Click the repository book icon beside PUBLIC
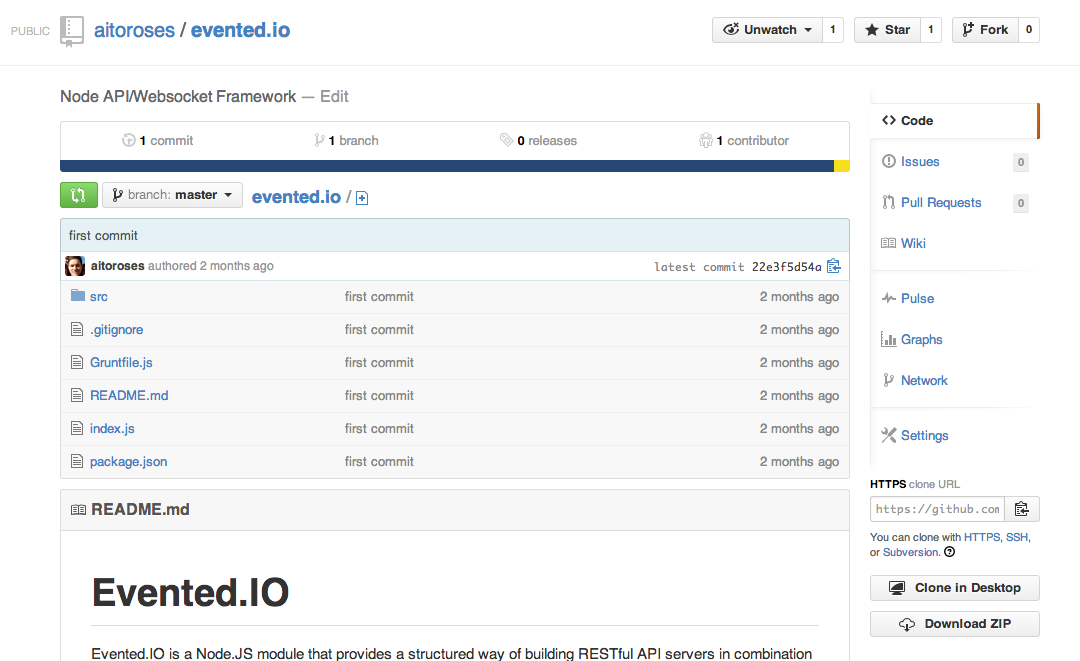This screenshot has height=661, width=1080. [x=72, y=31]
